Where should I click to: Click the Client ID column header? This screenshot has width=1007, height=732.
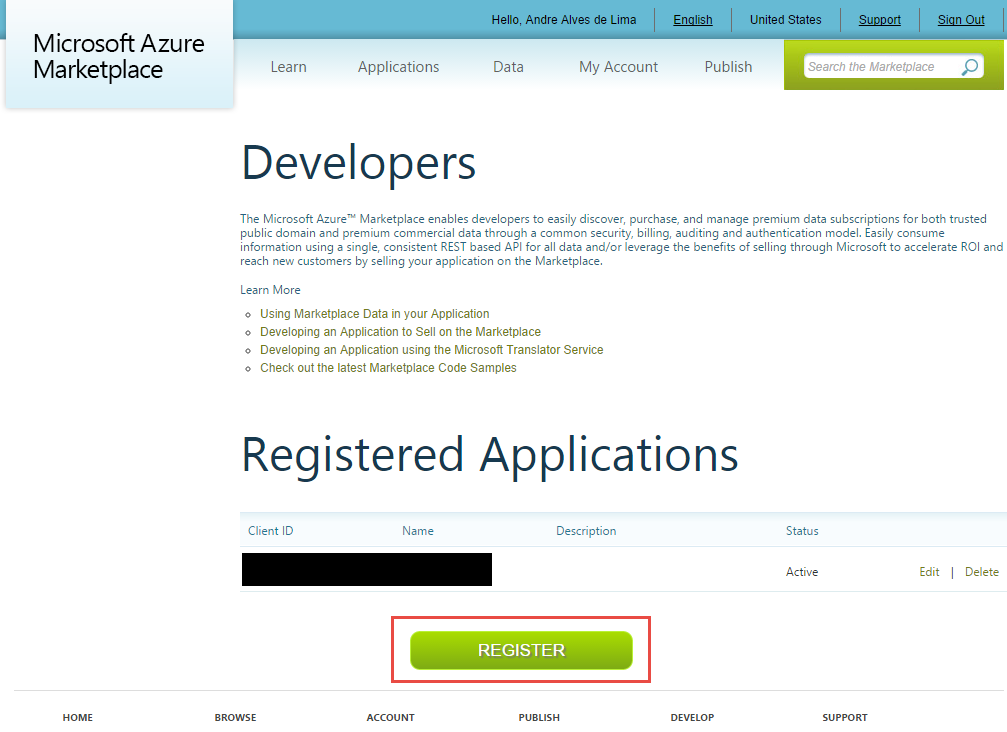(270, 531)
